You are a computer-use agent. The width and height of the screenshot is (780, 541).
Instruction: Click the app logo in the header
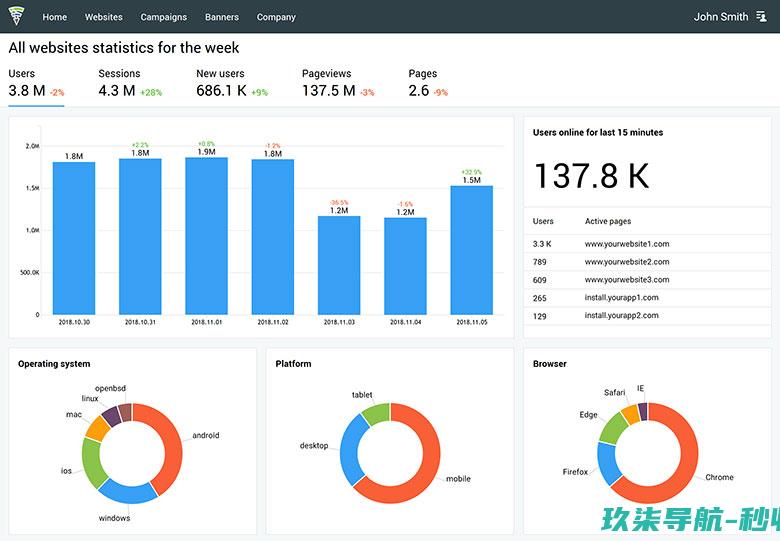[x=16, y=16]
